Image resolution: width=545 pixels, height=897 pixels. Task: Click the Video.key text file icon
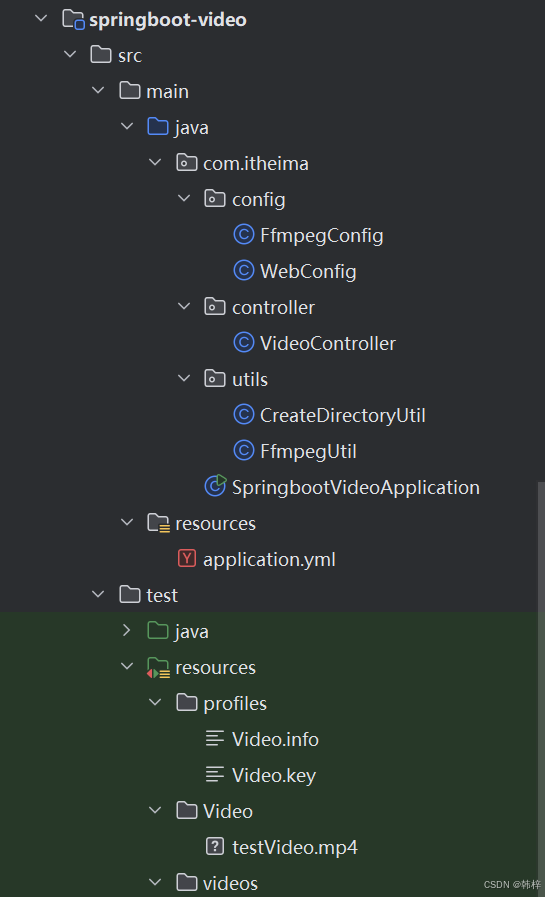tap(215, 775)
